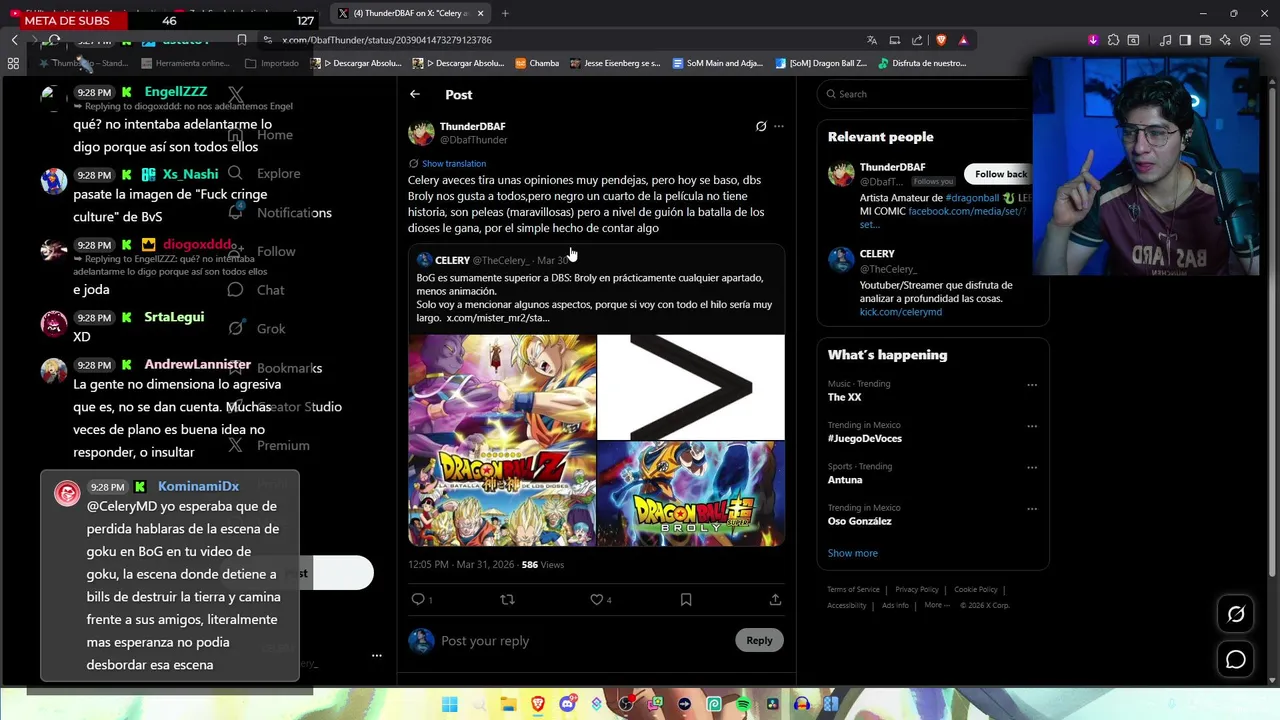Open options for Antuna trend
This screenshot has width=1280, height=720.
[1032, 467]
